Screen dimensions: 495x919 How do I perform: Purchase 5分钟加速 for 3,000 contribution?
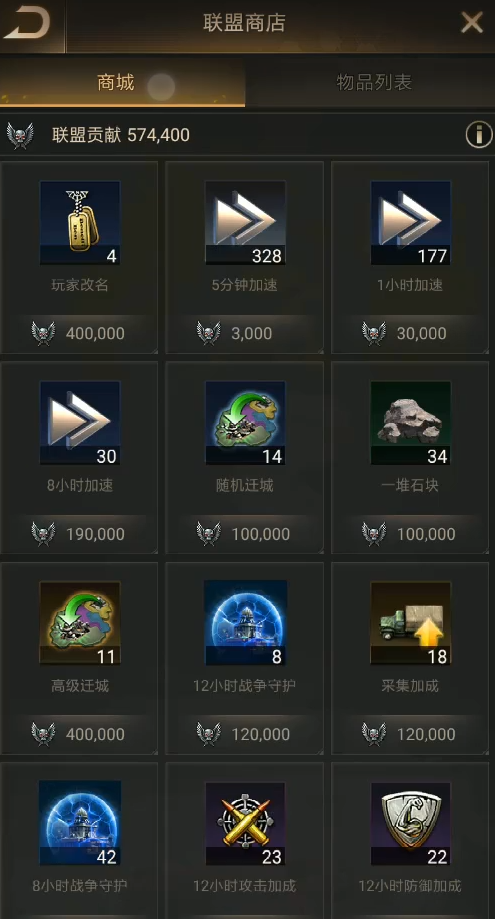tap(244, 333)
